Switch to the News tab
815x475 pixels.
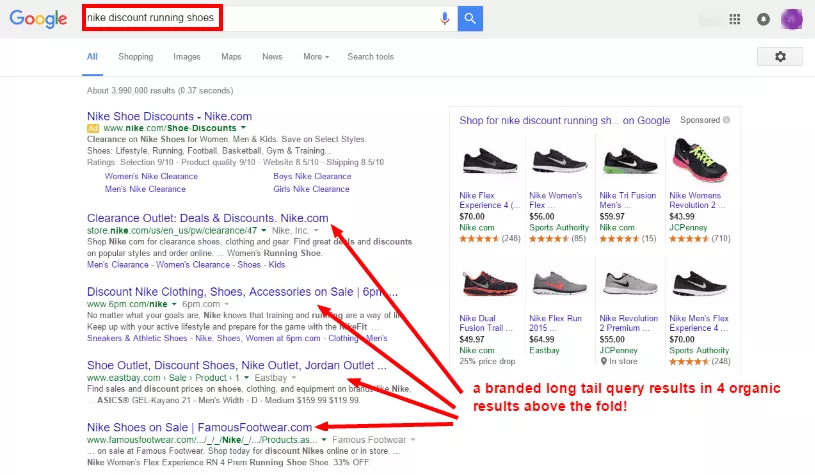[272, 57]
